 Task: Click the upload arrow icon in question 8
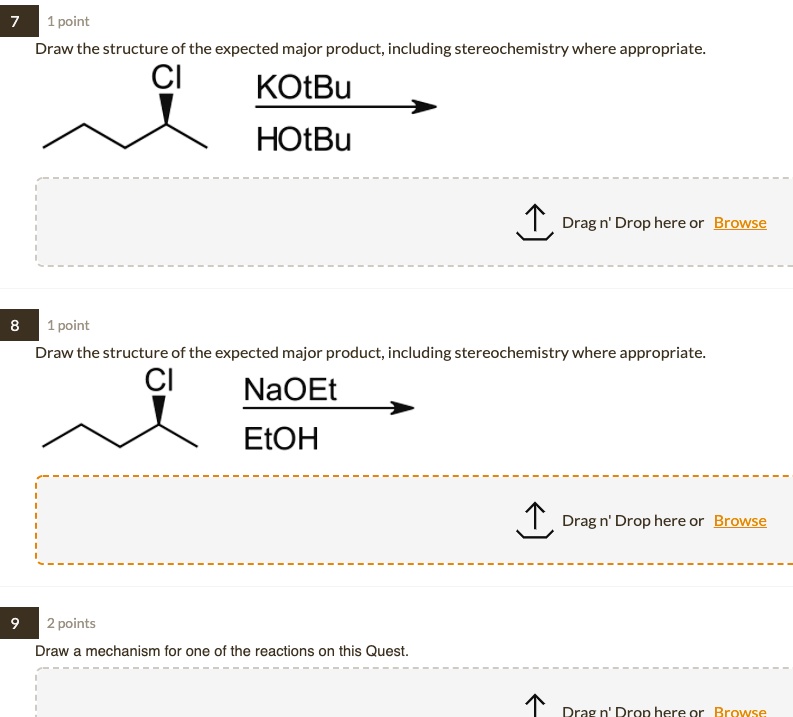534,521
